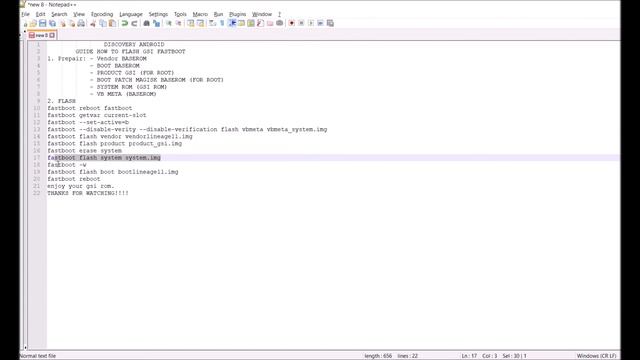Click the 'THANKS FOR WATCHING!!!!' line

[88, 193]
